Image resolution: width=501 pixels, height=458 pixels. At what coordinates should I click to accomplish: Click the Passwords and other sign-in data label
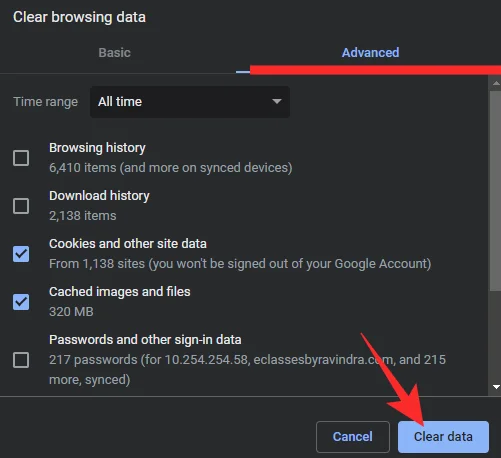point(145,340)
